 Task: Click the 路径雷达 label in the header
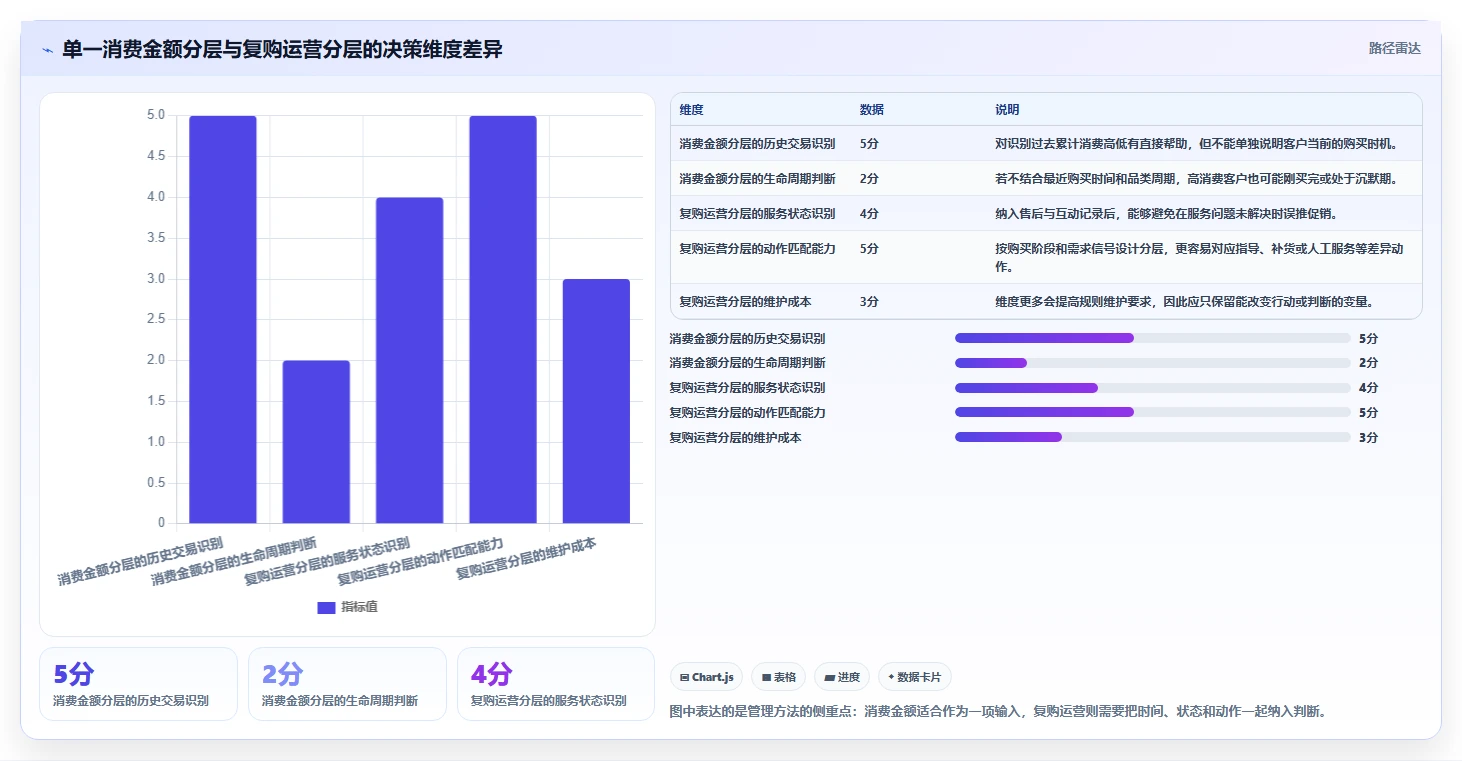coord(1395,48)
